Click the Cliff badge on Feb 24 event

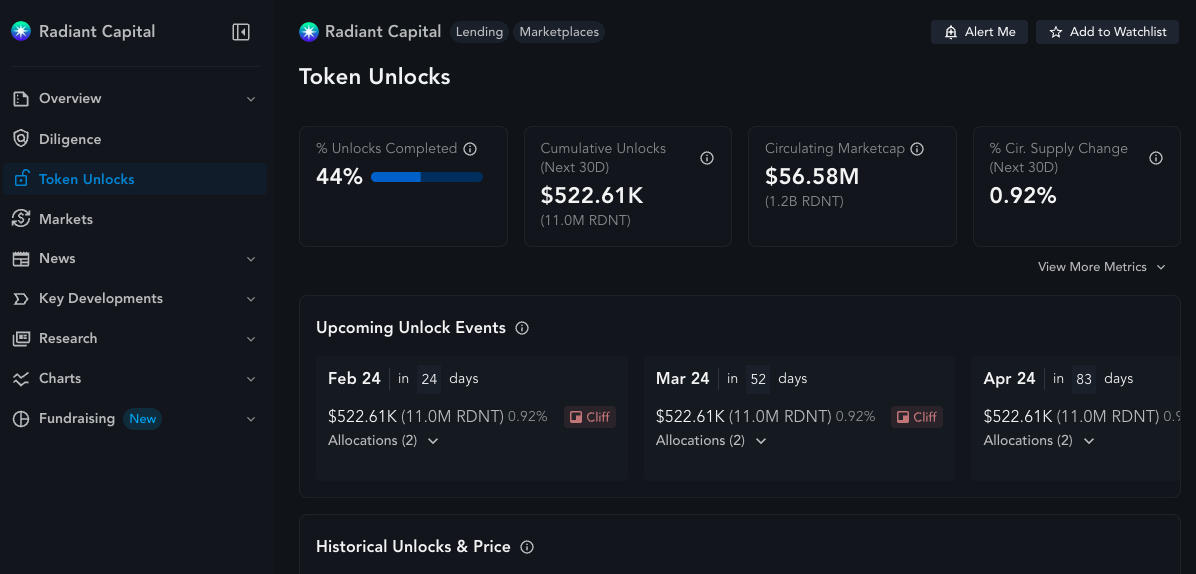[x=590, y=417]
